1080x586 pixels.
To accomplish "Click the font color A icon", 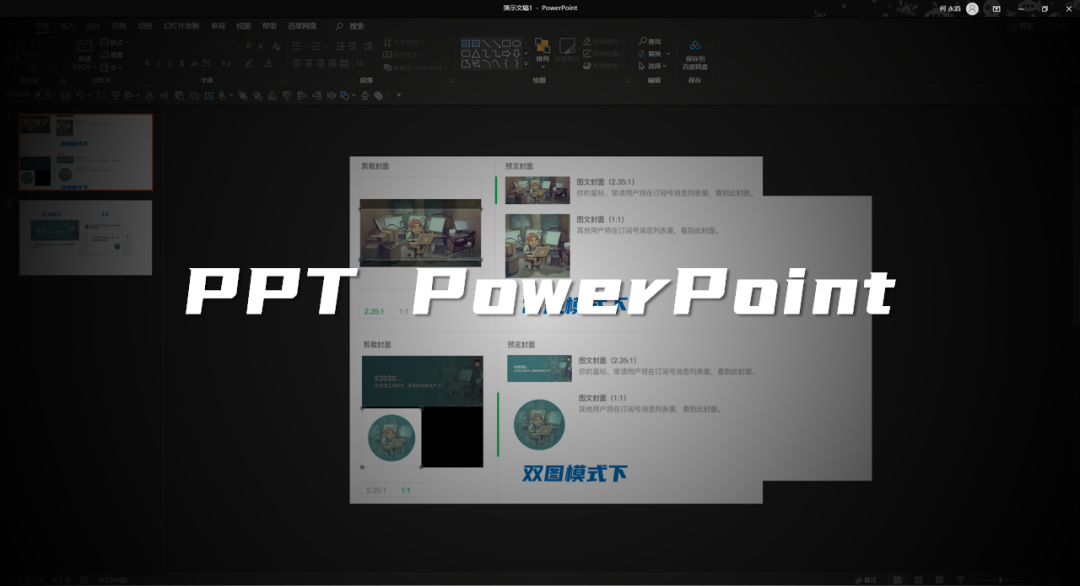I will [x=269, y=63].
